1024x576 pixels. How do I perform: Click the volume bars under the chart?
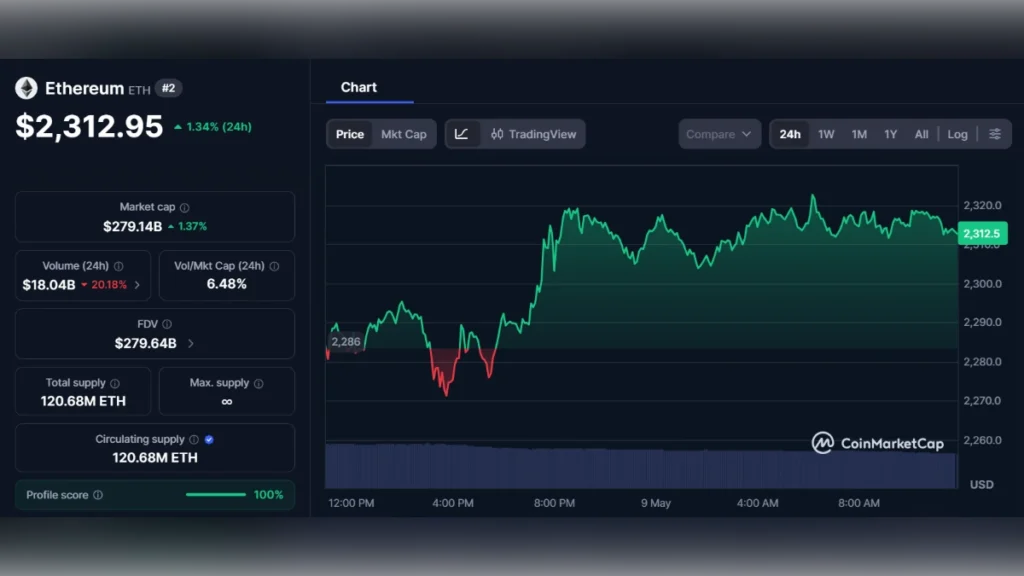pyautogui.click(x=641, y=466)
